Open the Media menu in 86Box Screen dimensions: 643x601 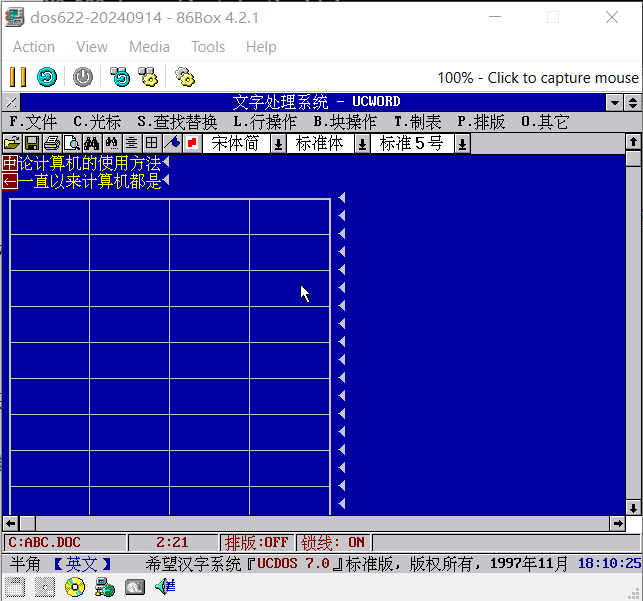(x=149, y=47)
